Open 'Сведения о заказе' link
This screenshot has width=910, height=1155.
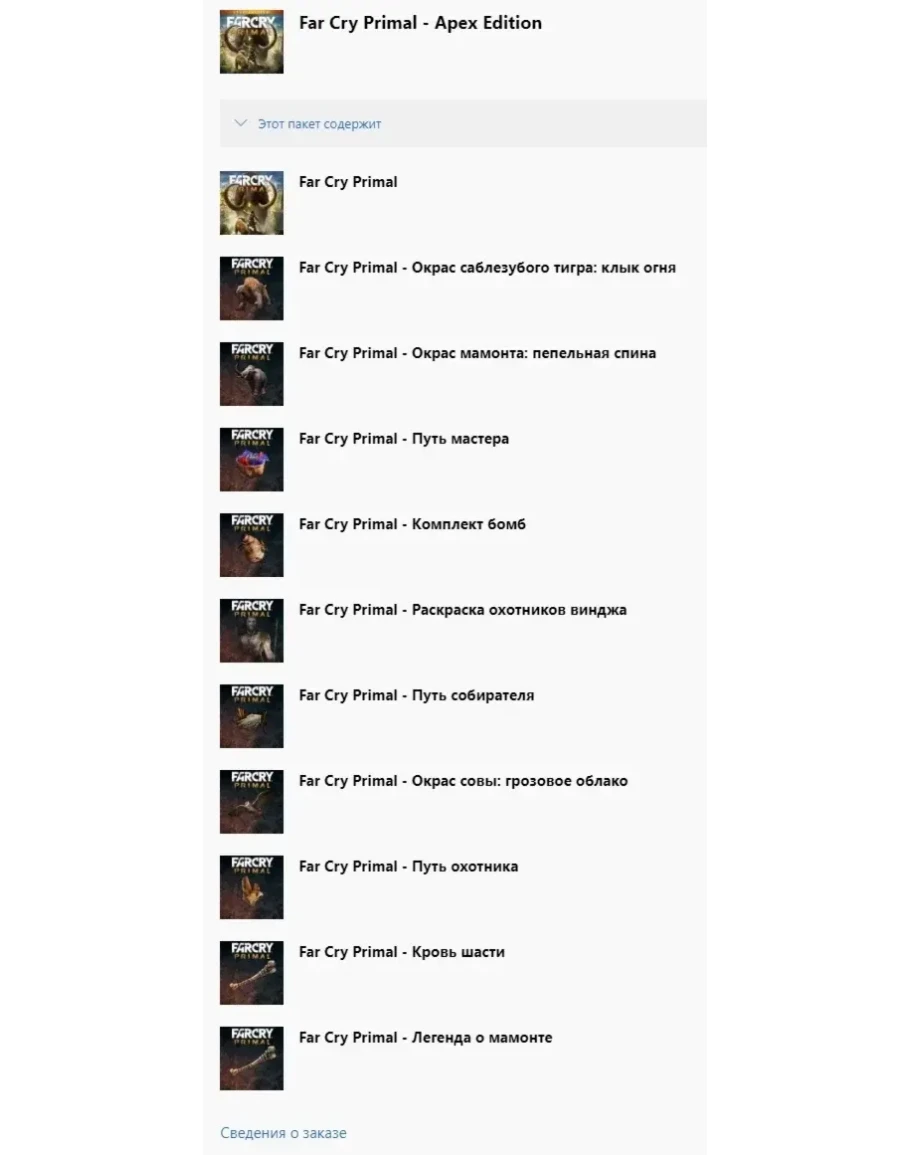283,1133
